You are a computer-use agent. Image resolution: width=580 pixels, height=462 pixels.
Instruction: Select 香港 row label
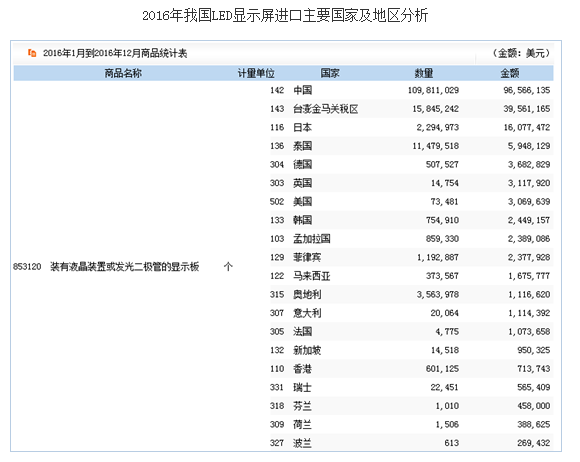point(303,368)
